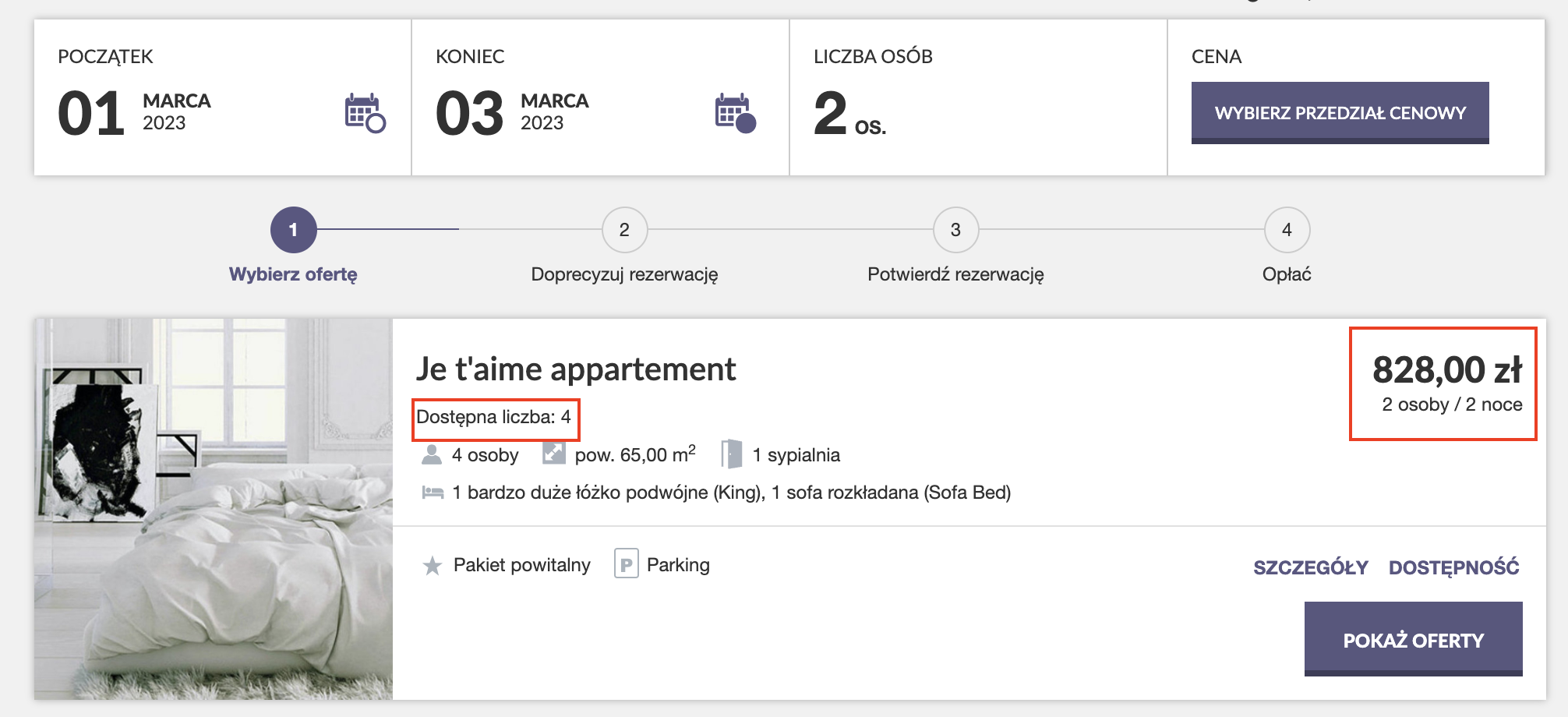This screenshot has width=1568, height=717.
Task: Click the door icon next to 1 sypialnia
Action: click(x=731, y=454)
